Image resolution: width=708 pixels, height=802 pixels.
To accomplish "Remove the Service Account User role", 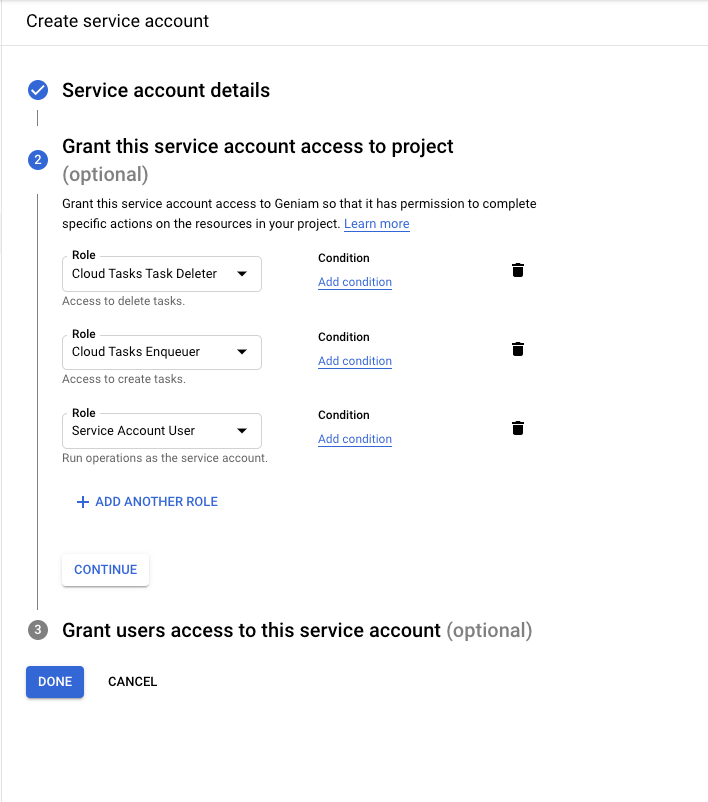I will (x=517, y=428).
